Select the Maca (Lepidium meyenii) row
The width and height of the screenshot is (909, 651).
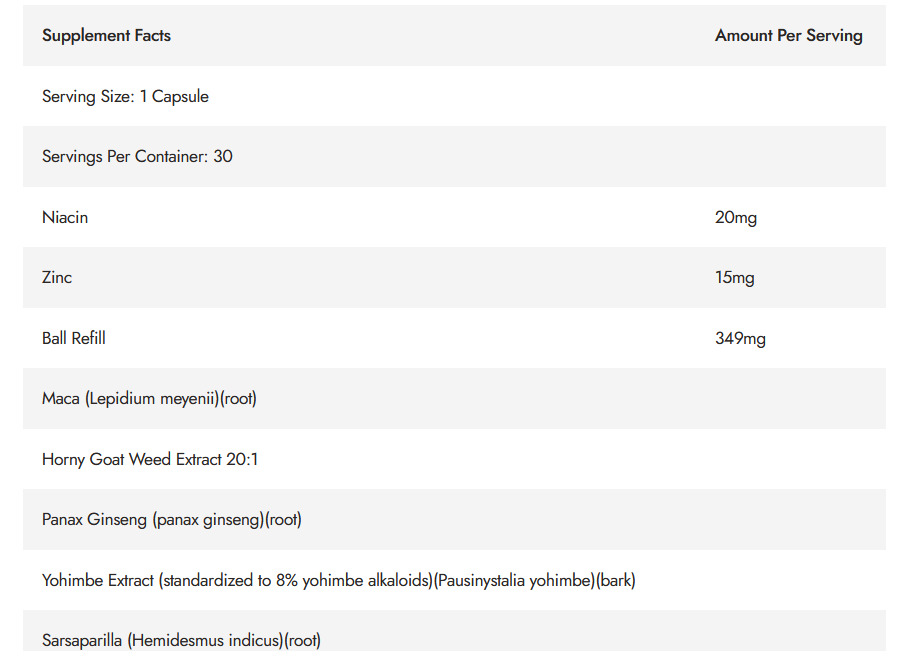click(454, 398)
